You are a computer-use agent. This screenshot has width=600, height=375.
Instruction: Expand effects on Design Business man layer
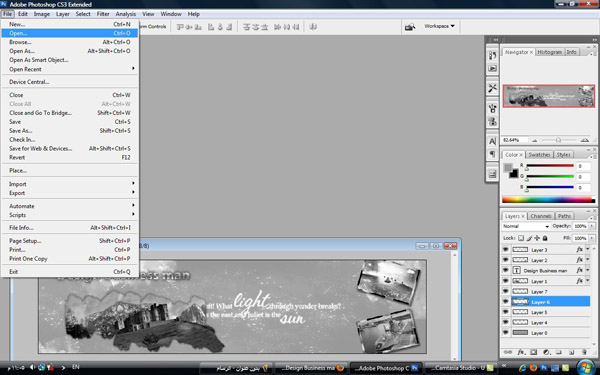(x=588, y=270)
